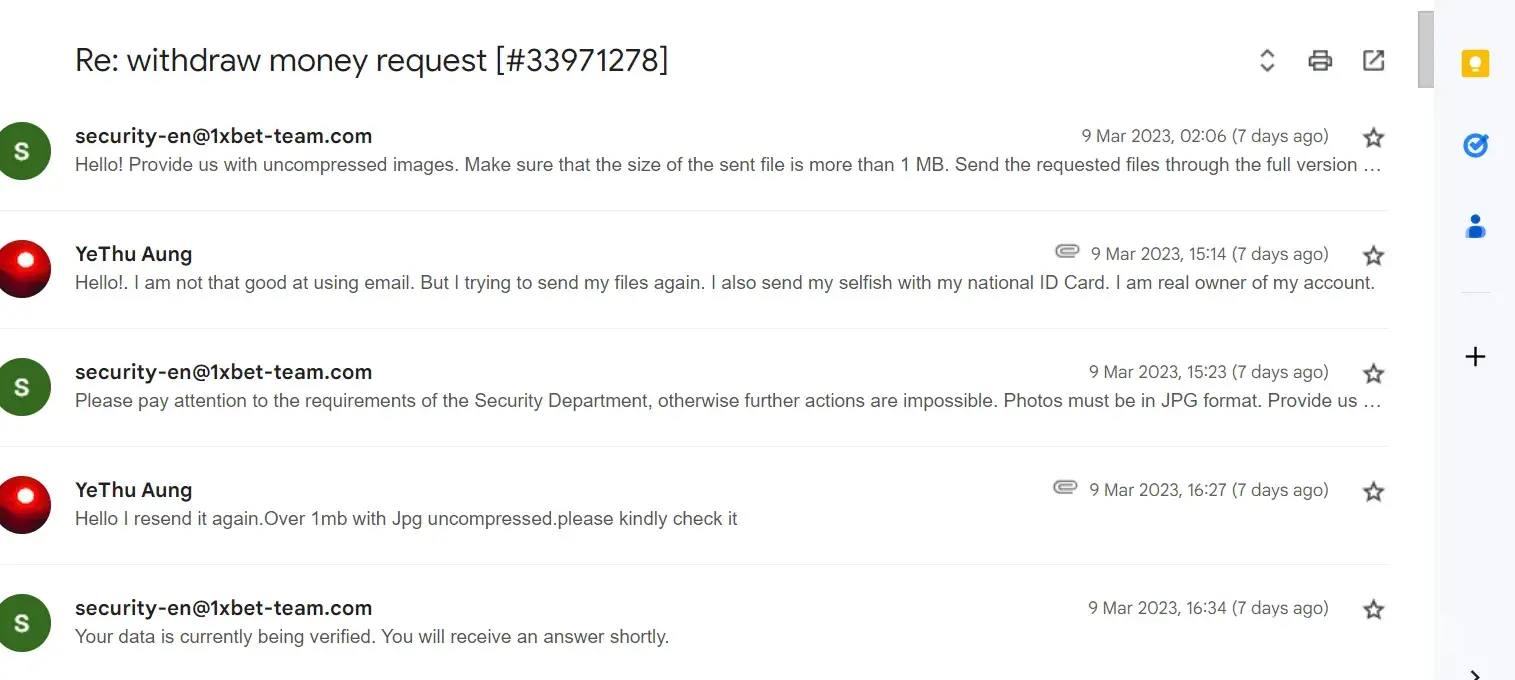Viewport: 1515px width, 680px height.
Task: Star YeThu Aung's 15:14 message
Action: coord(1374,255)
